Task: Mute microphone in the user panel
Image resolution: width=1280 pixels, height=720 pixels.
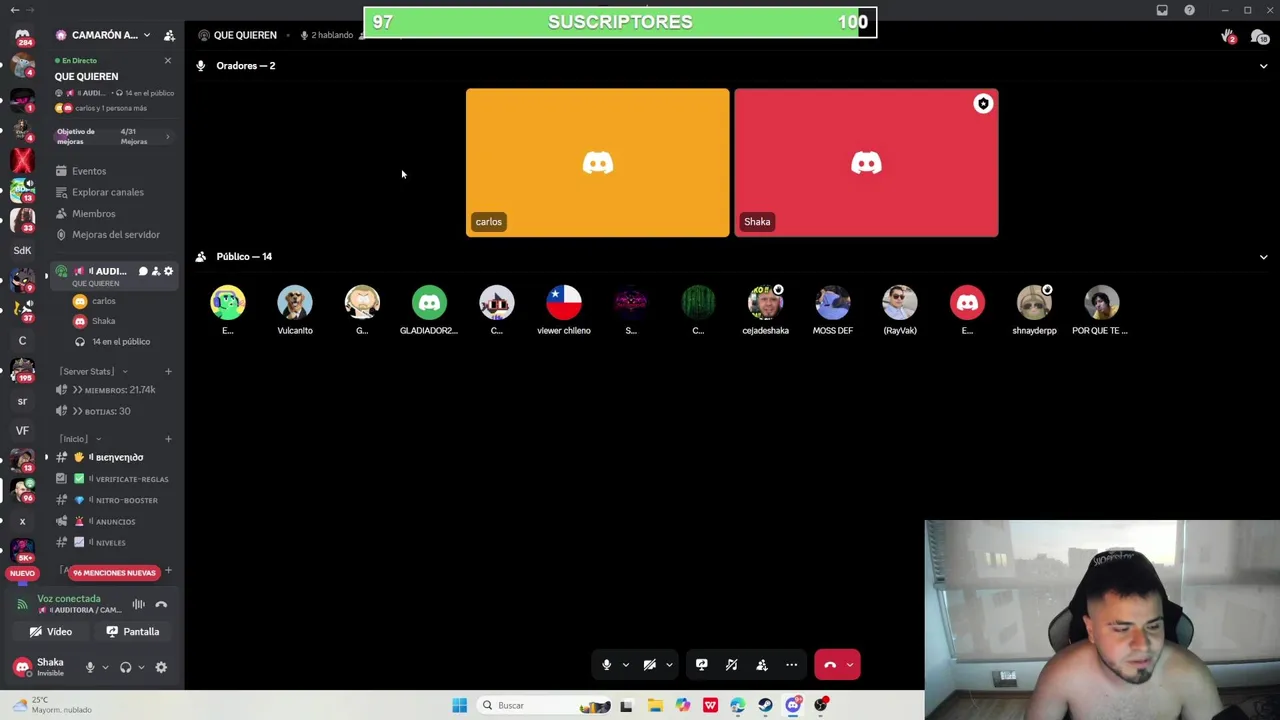Action: 90,667
